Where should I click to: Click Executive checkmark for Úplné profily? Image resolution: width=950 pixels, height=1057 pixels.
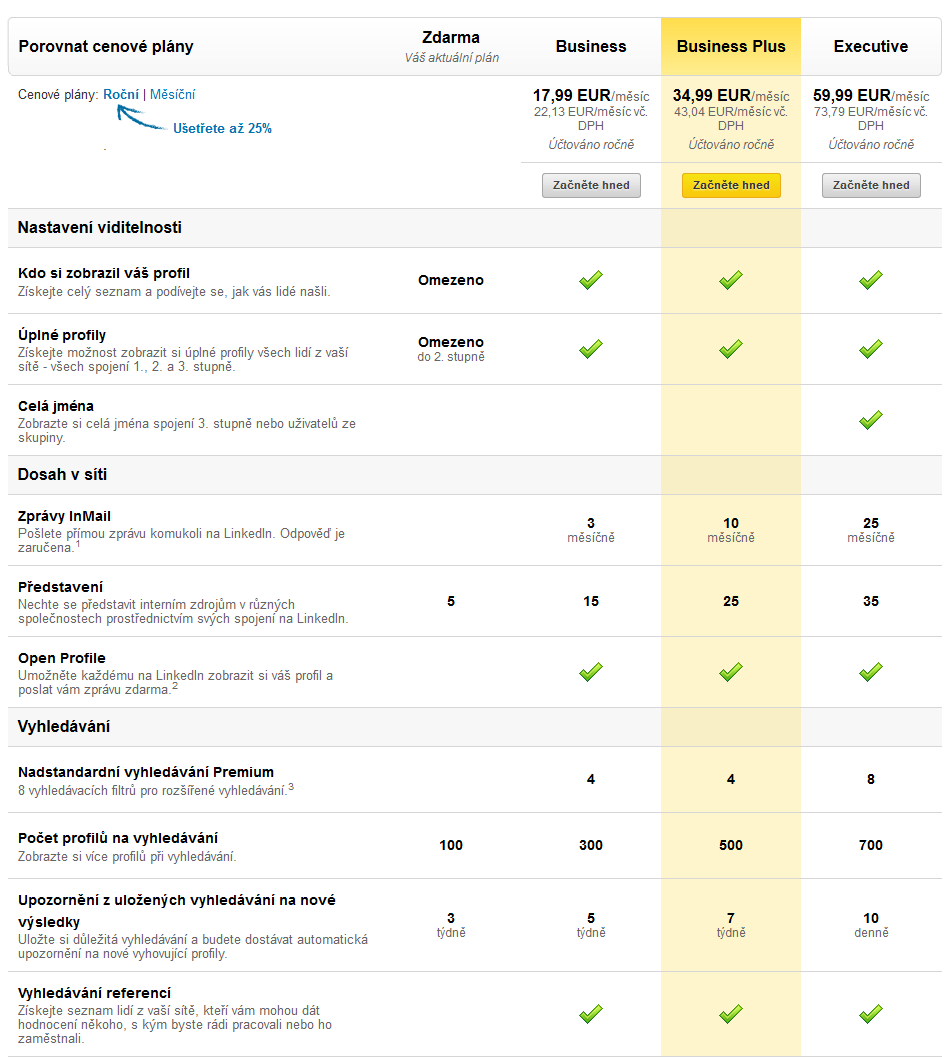click(871, 349)
